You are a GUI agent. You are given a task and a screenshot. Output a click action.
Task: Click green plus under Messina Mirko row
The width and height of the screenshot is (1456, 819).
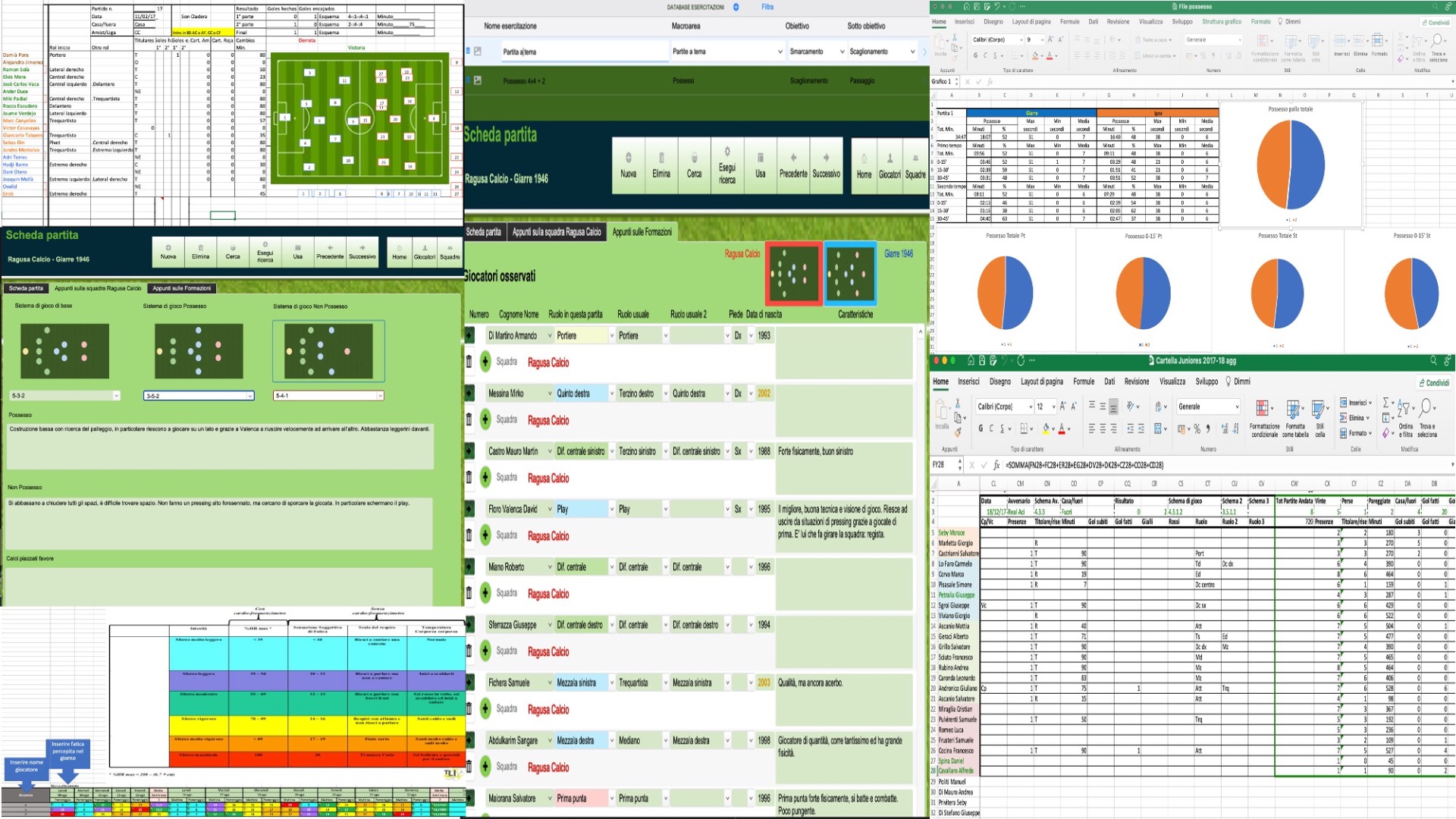pos(485,419)
